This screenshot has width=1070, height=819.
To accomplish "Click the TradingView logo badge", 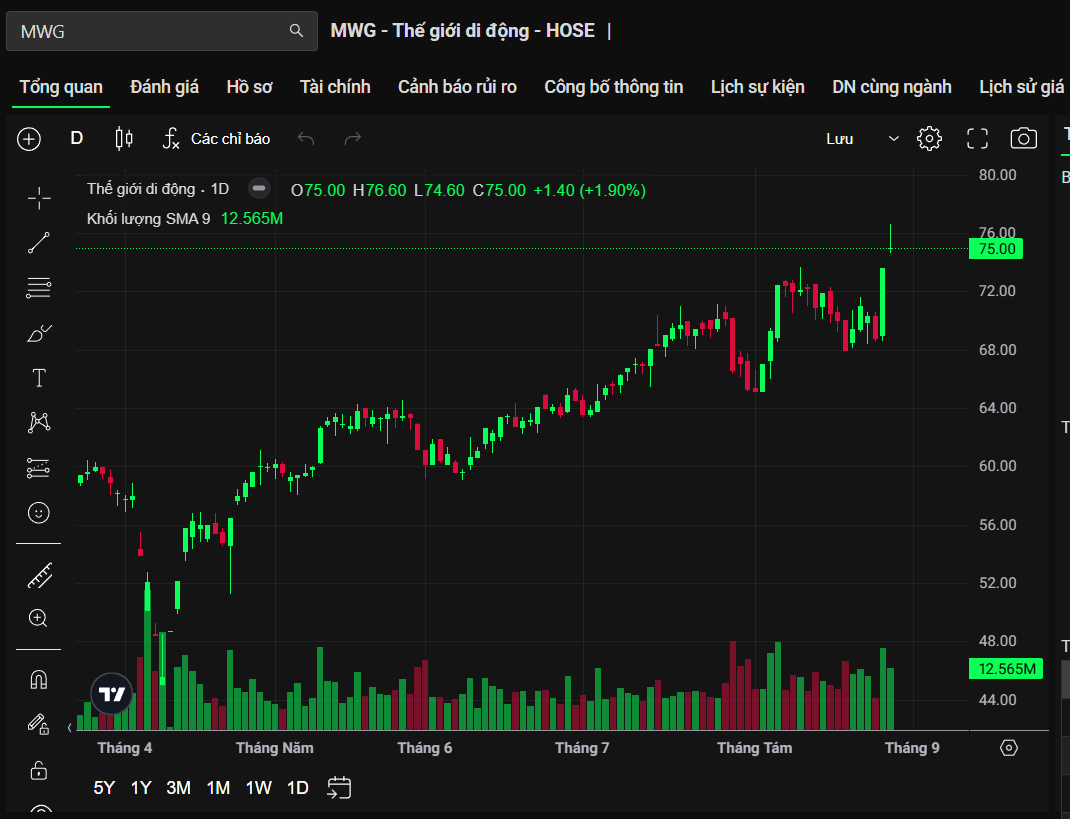I will coord(112,694).
